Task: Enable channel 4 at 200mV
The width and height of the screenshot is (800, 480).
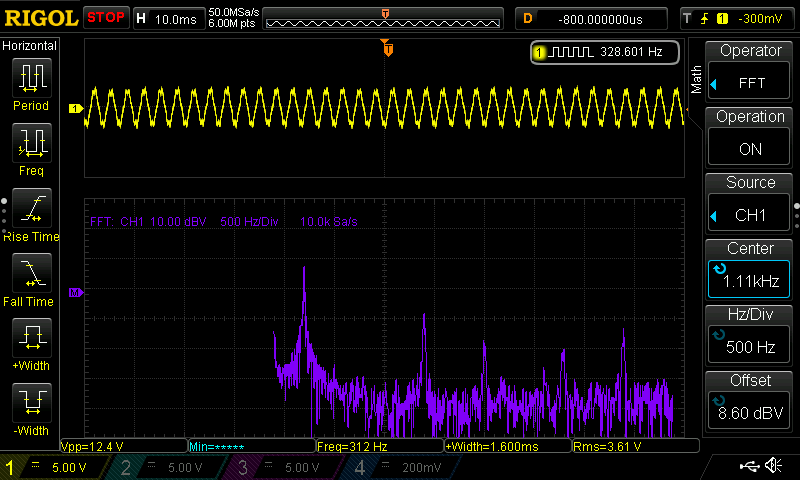Action: (x=401, y=467)
